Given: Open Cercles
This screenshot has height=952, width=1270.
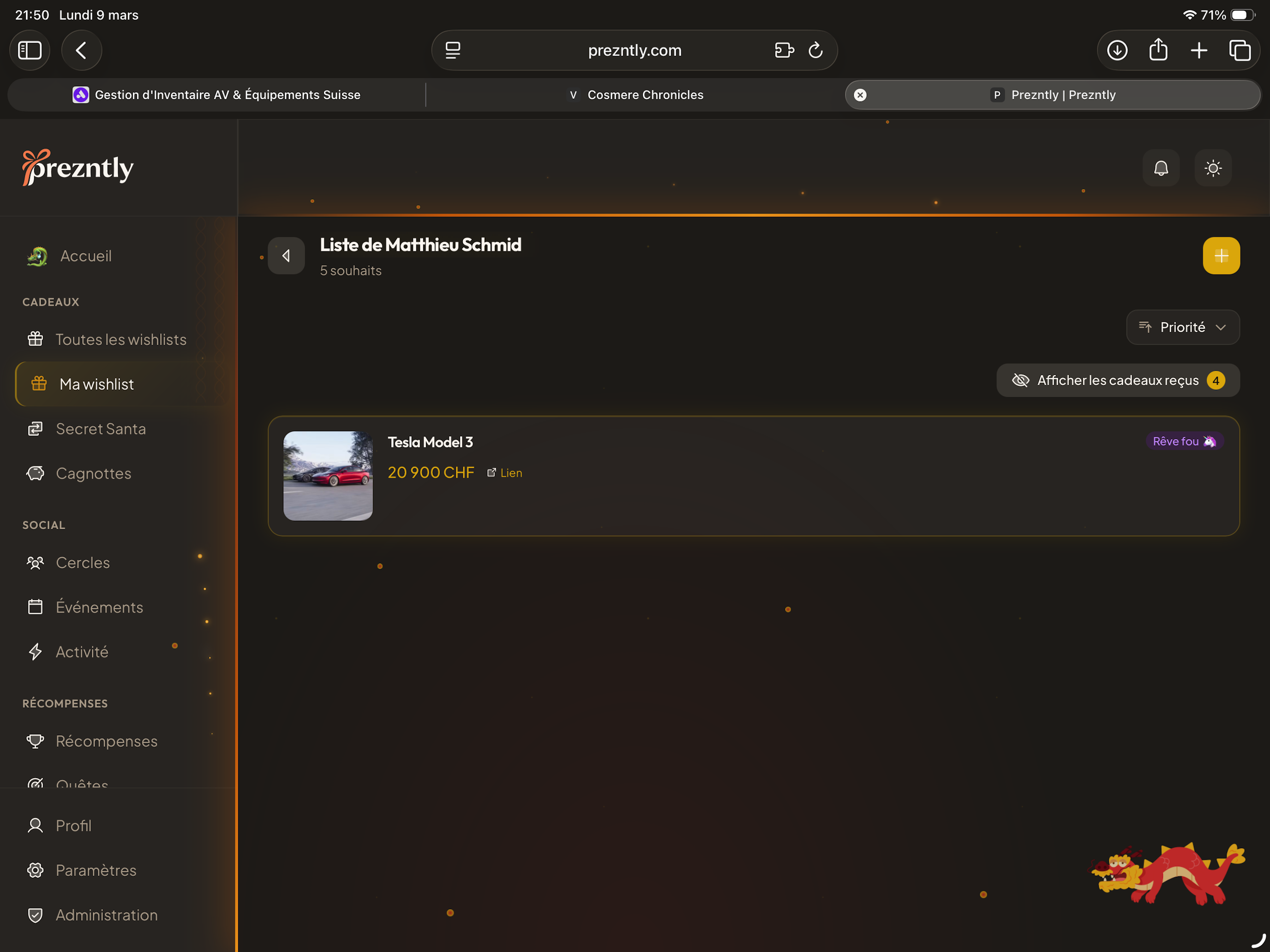Looking at the screenshot, I should click(118, 562).
